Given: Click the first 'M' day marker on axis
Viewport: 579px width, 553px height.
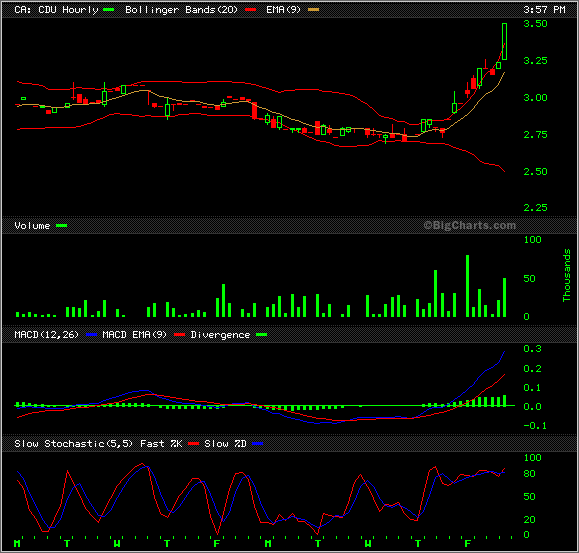Looking at the screenshot, I should 17,543.
